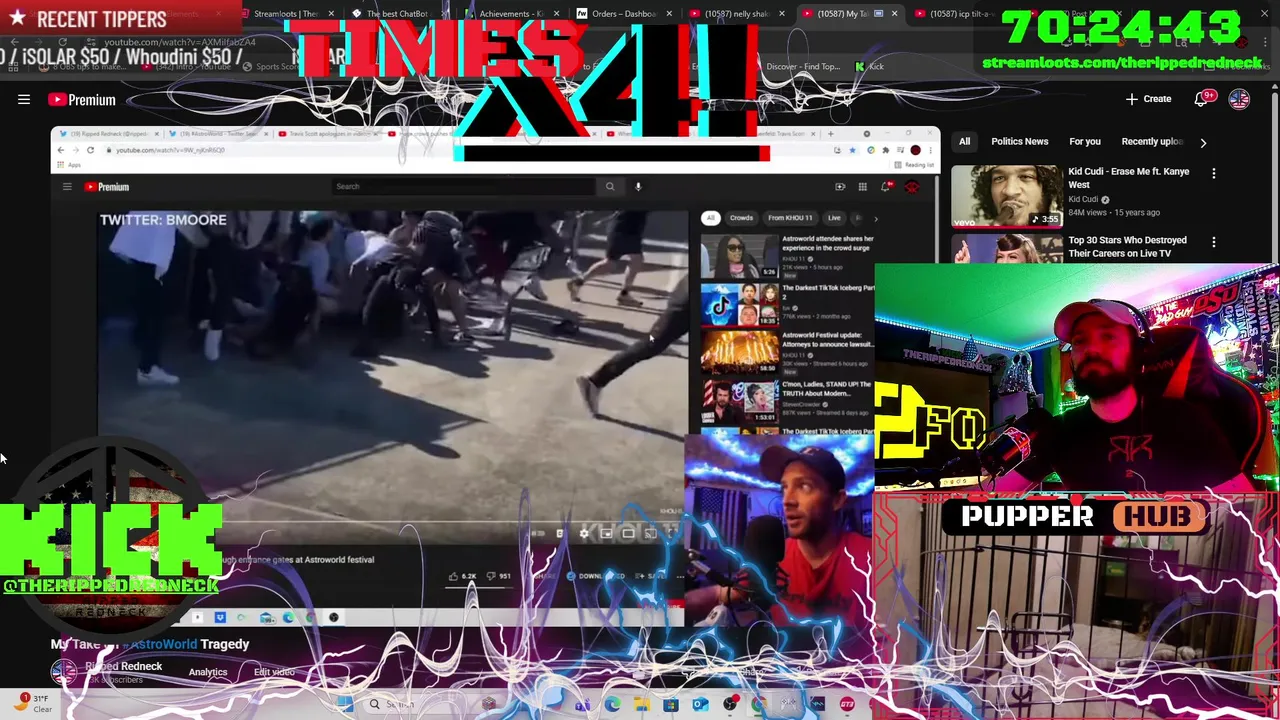Open the Windows Start button
1280x720 pixels.
pos(345,704)
